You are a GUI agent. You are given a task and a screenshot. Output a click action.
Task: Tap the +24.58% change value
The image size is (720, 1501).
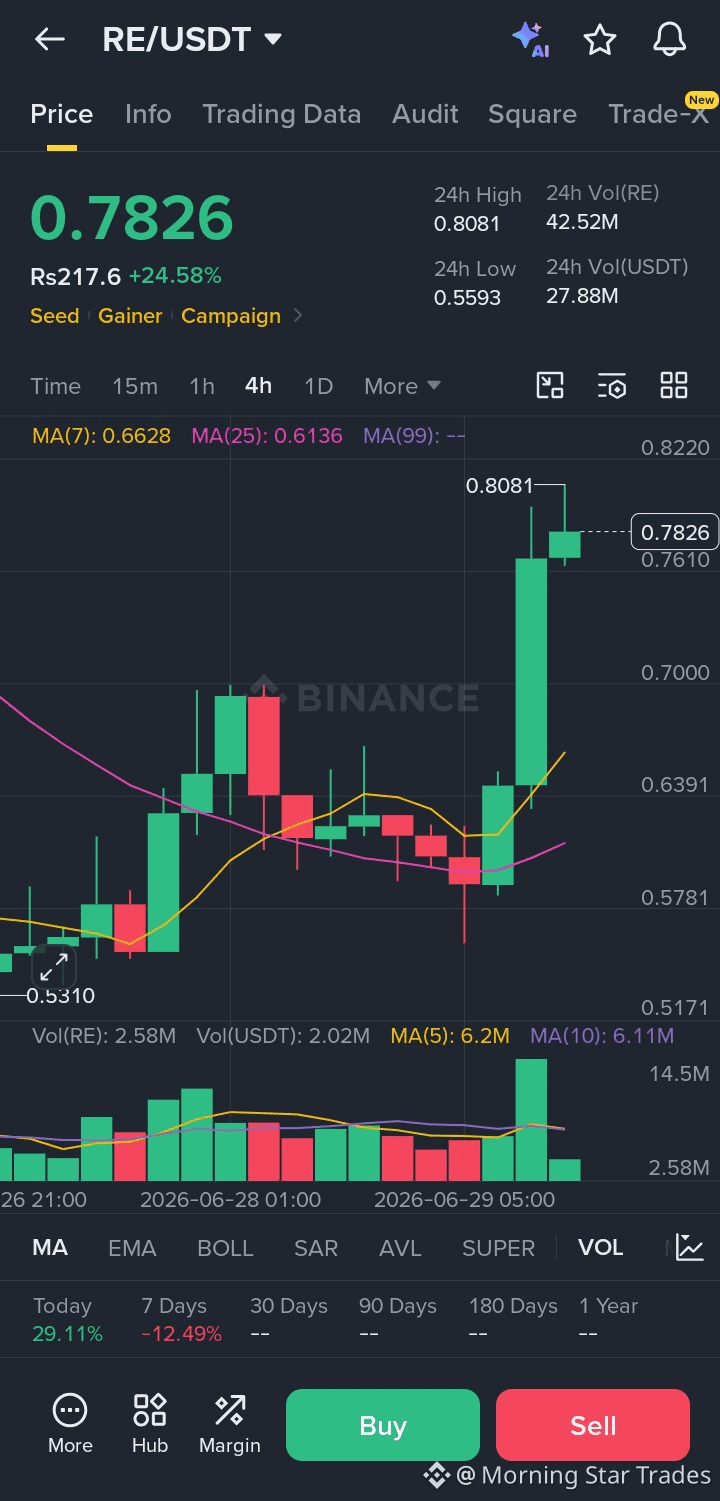175,275
